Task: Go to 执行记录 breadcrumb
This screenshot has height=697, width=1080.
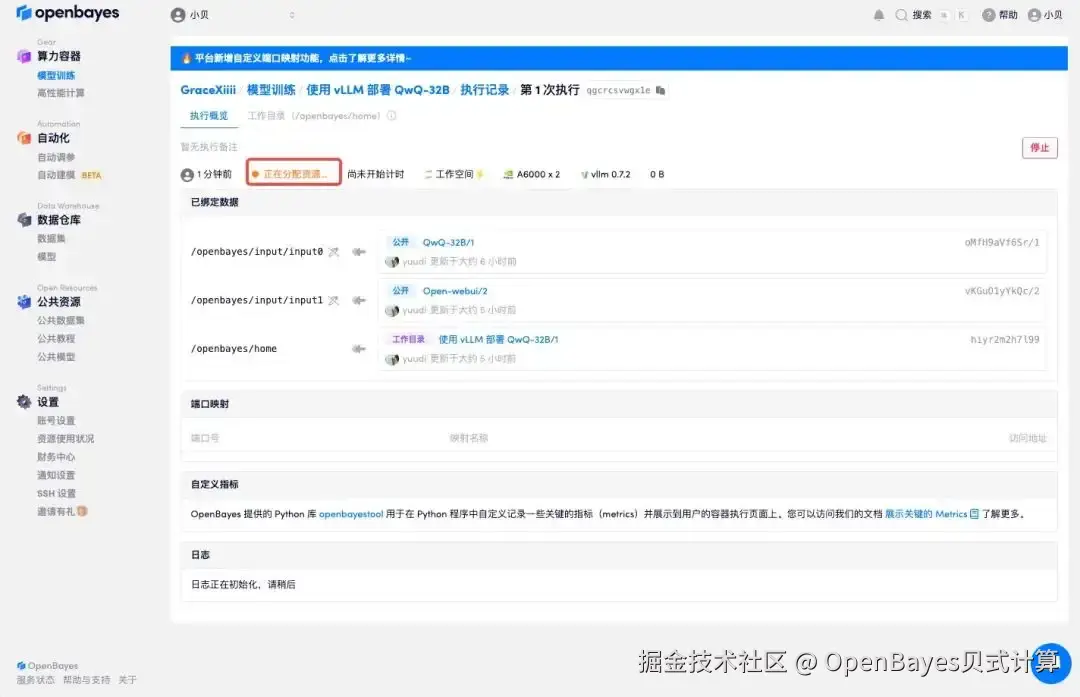Action: point(484,90)
